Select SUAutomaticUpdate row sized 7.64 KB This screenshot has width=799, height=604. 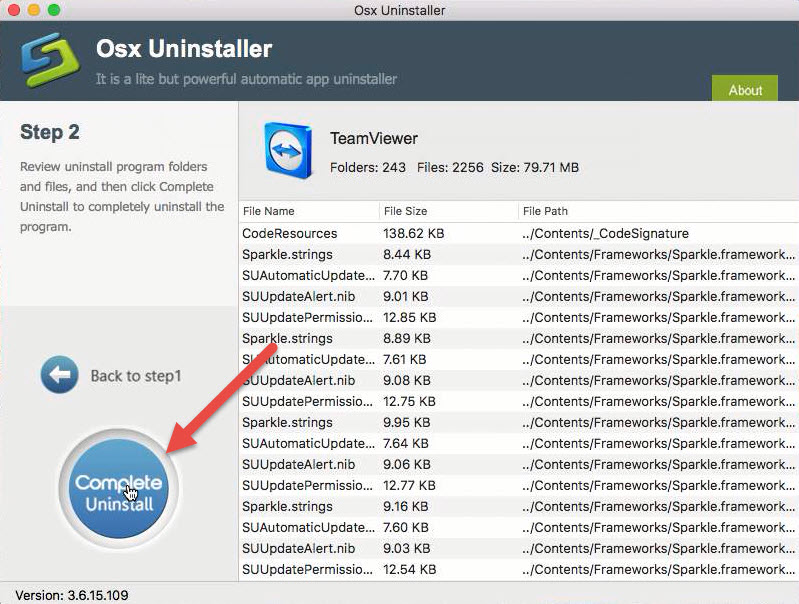pos(519,443)
